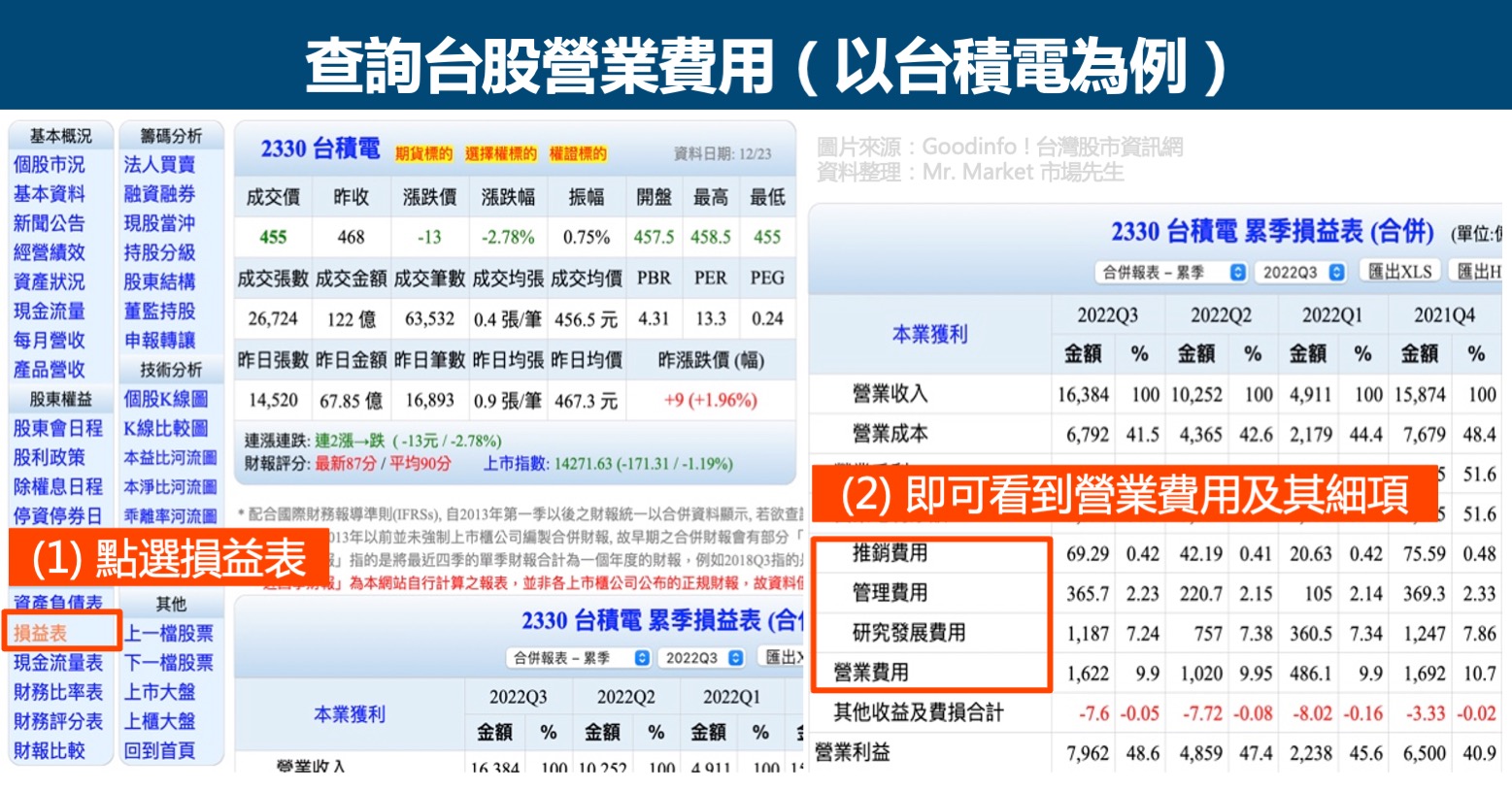The image size is (1512, 791).
Task: Click the 2330 台積電 stock title
Action: (319, 149)
